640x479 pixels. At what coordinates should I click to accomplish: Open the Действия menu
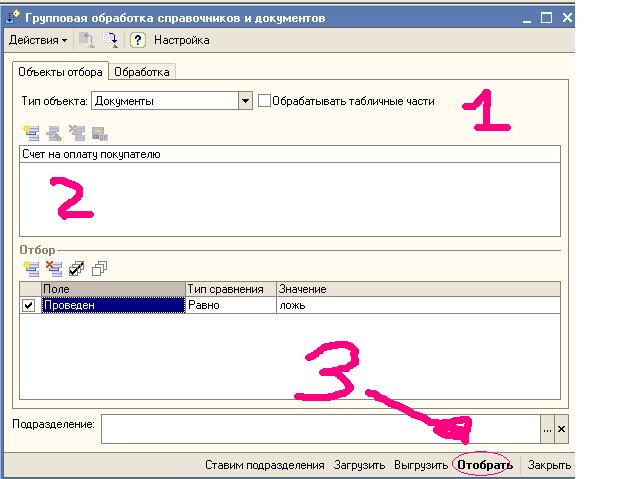click(38, 40)
